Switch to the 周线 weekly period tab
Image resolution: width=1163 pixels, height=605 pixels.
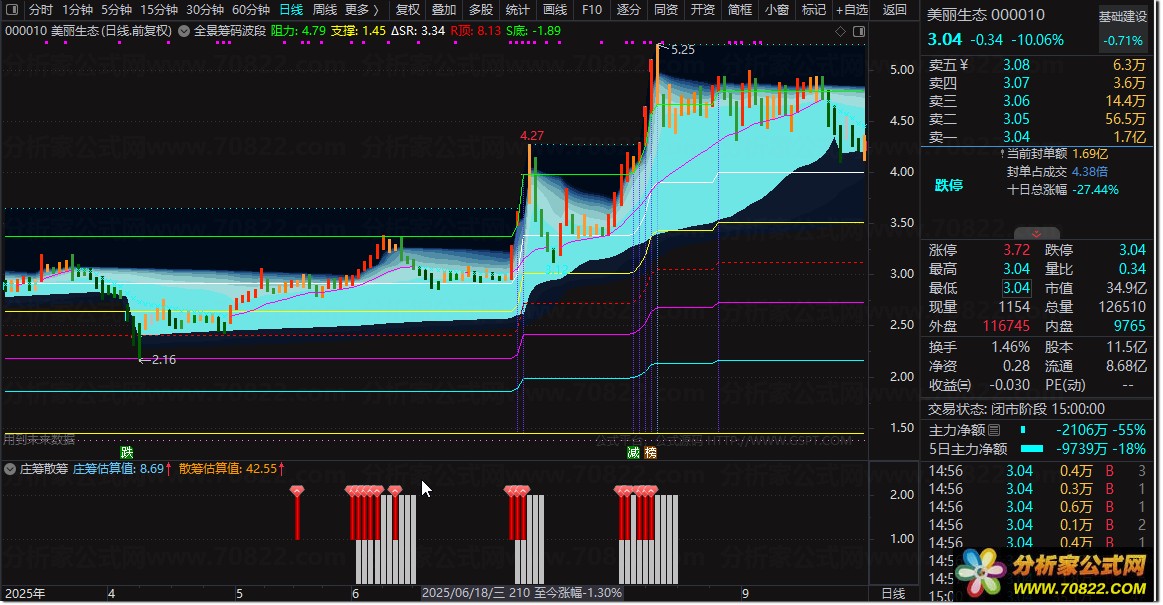pyautogui.click(x=325, y=10)
